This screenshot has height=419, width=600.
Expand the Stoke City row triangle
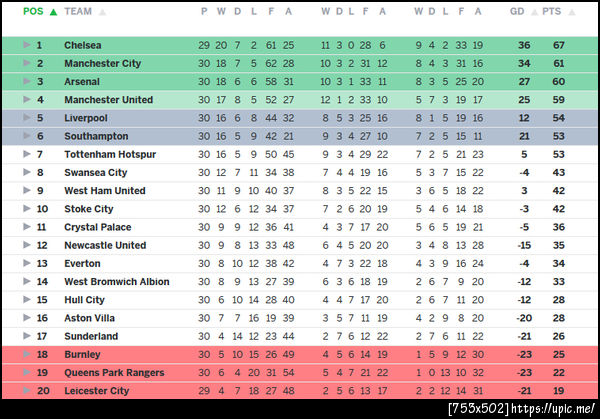coord(26,209)
